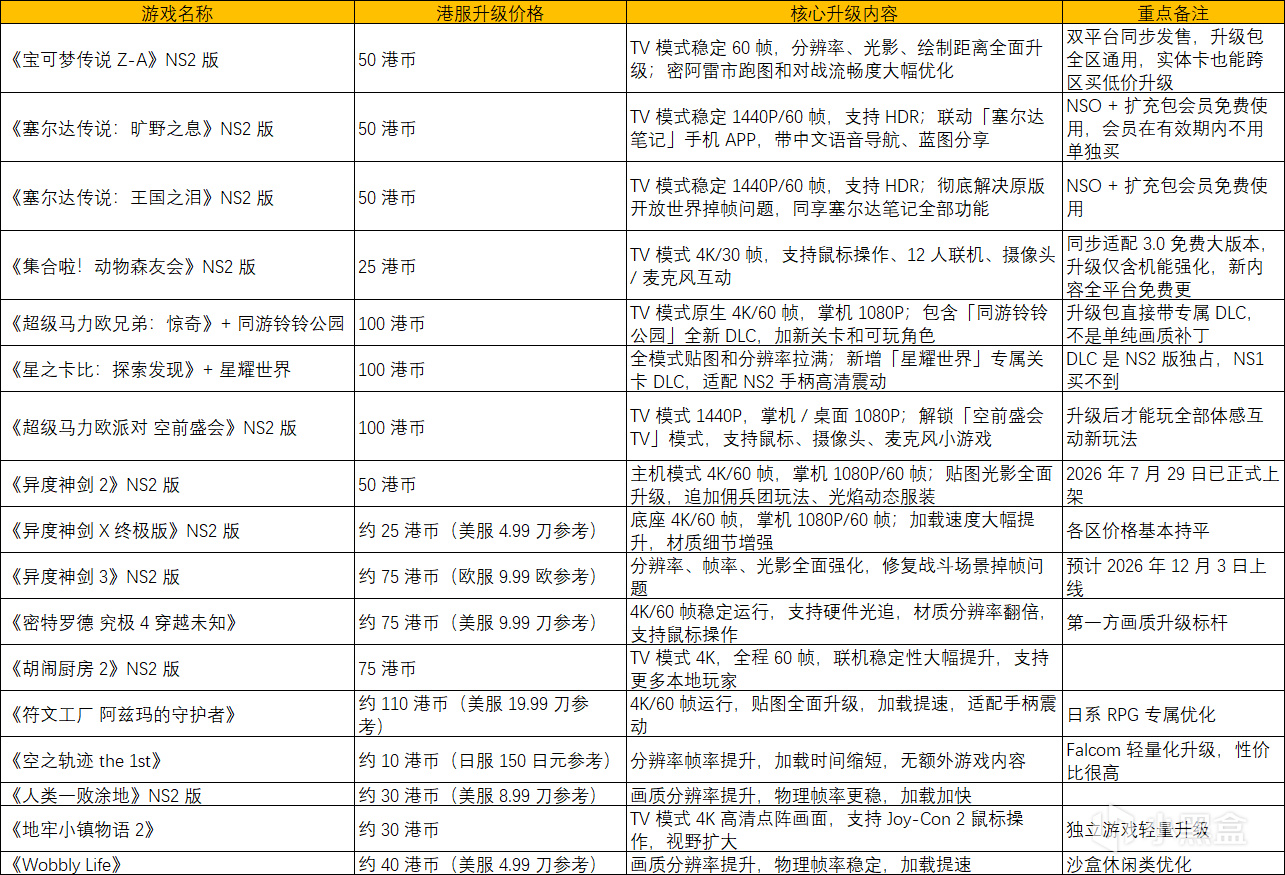
Task: Click the cell "《异度神剑 2》NS2 版"
Action: click(177, 484)
